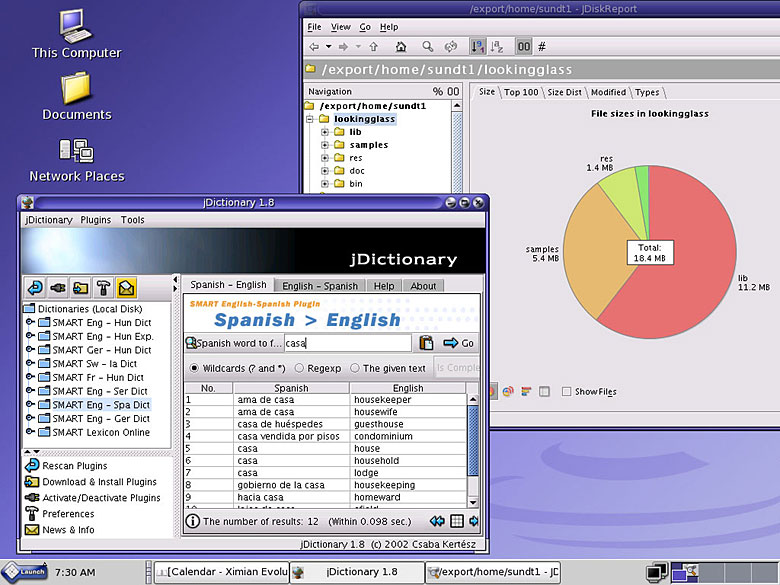Go up one folder in JDiskReport
This screenshot has height=585, width=780.
click(374, 47)
